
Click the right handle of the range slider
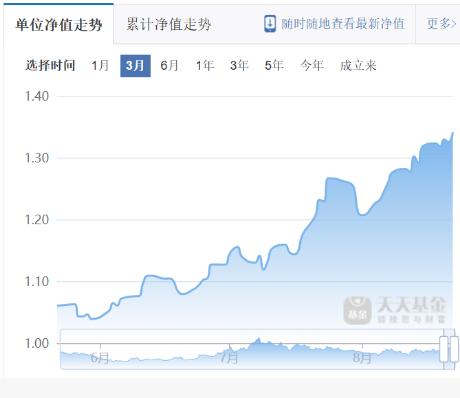pos(454,349)
